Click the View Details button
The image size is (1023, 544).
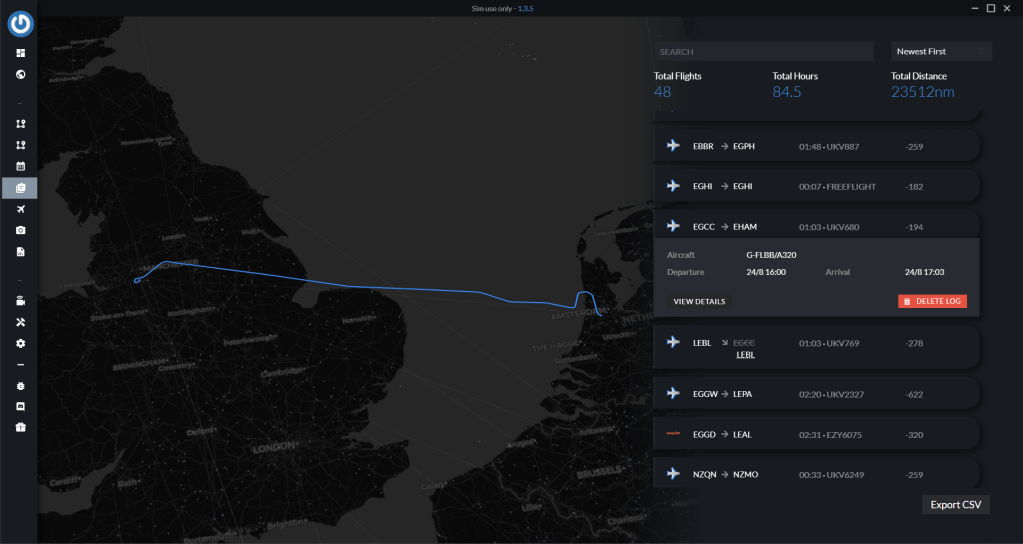700,301
